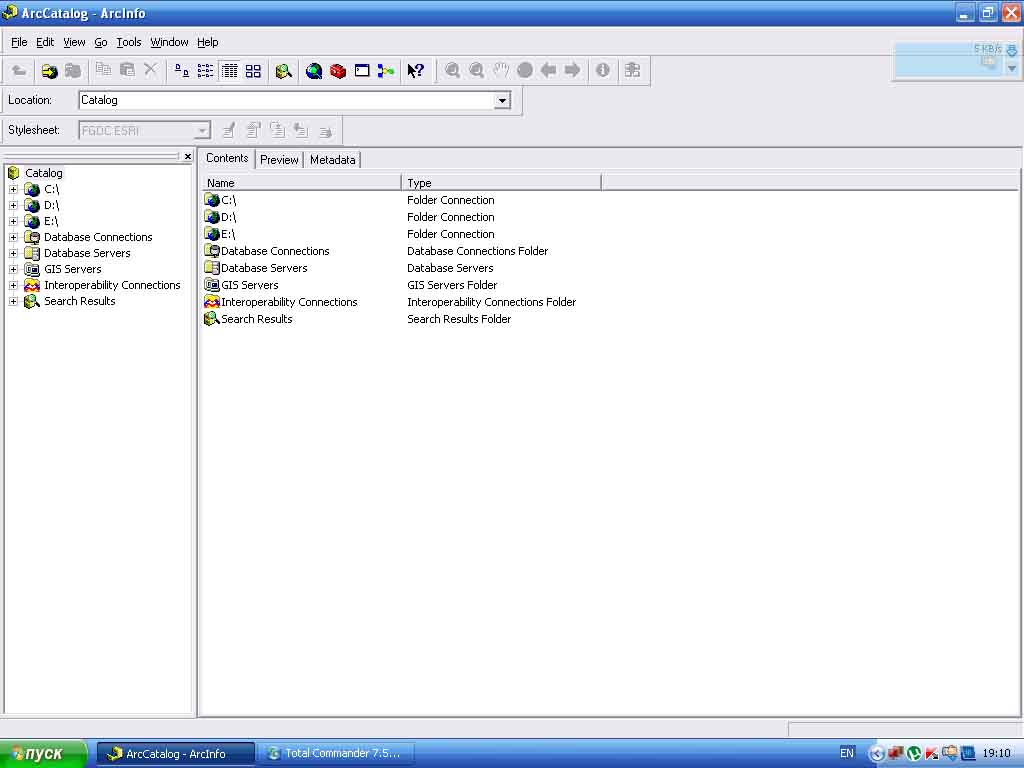The width and height of the screenshot is (1024, 768).
Task: Expand the C:\ node in catalog tree
Action: [13, 189]
